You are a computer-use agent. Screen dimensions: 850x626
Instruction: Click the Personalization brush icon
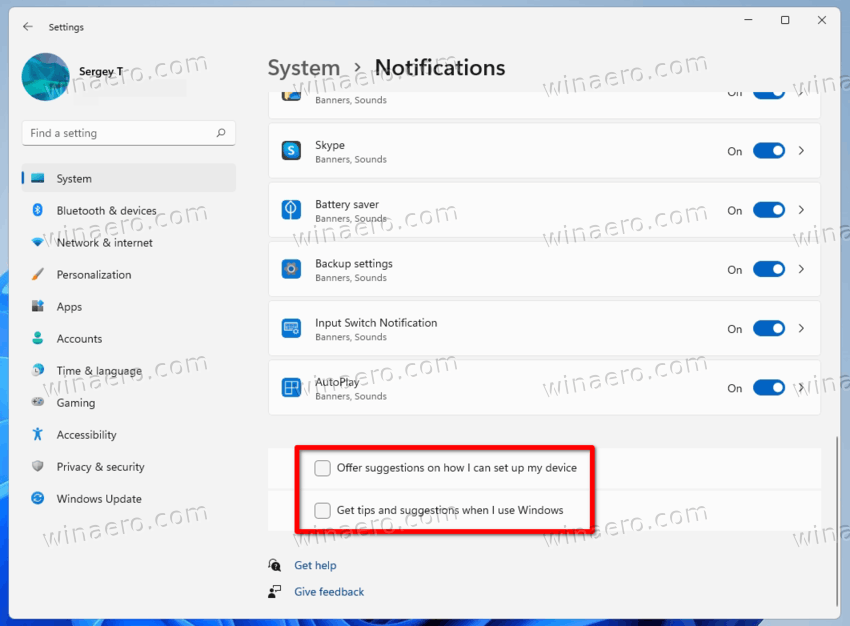[x=37, y=274]
